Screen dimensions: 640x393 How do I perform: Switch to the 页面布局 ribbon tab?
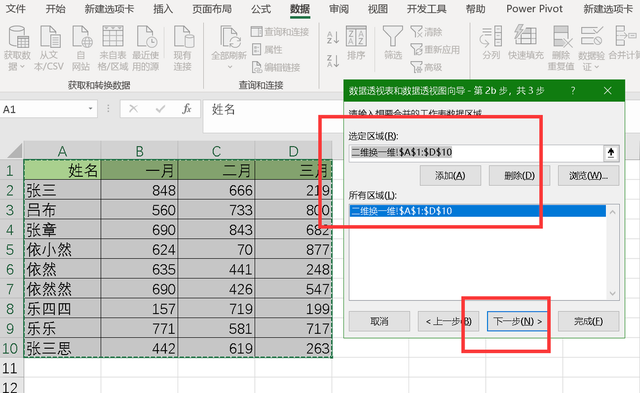(212, 9)
